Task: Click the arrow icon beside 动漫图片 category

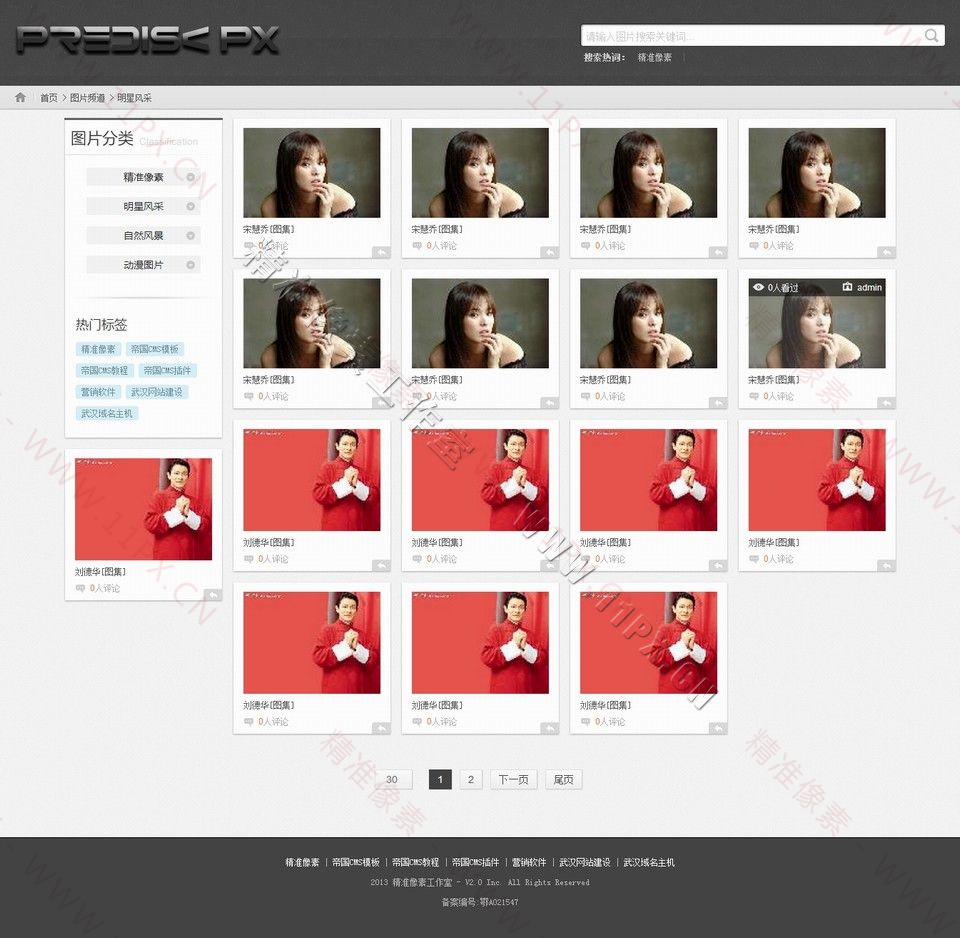Action: tap(190, 265)
